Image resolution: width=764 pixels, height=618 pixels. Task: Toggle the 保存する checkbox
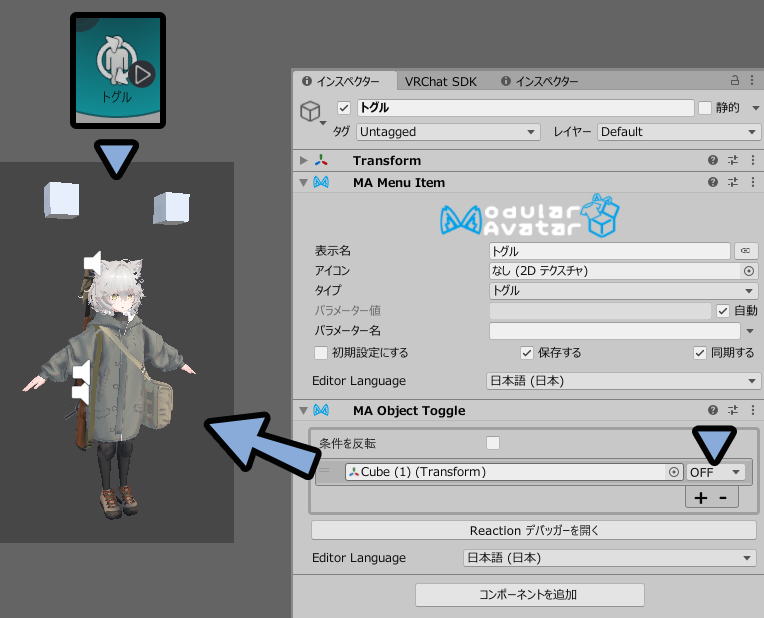[526, 353]
